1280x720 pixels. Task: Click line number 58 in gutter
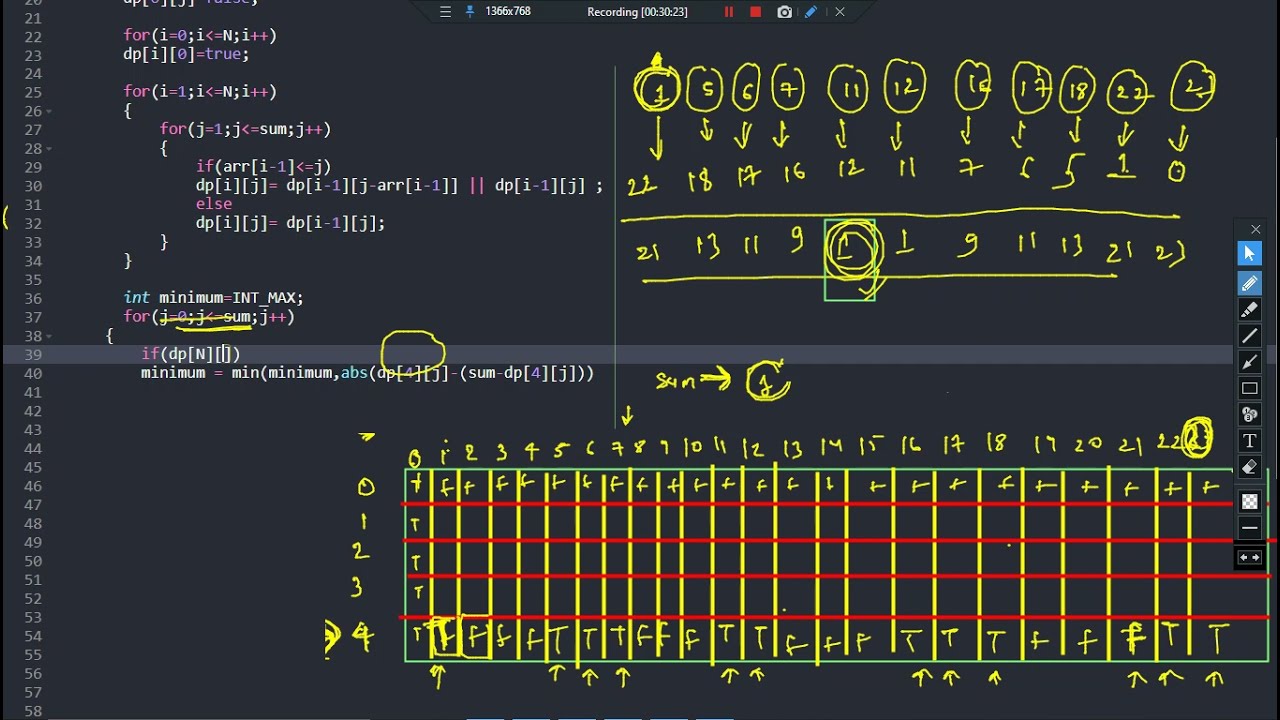(x=31, y=711)
